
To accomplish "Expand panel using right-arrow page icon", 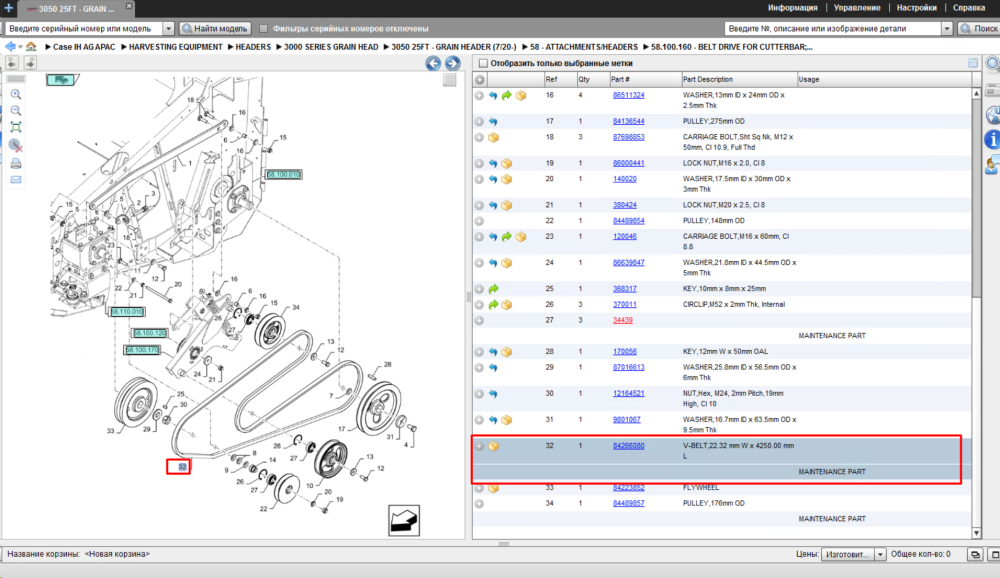I will 30,63.
